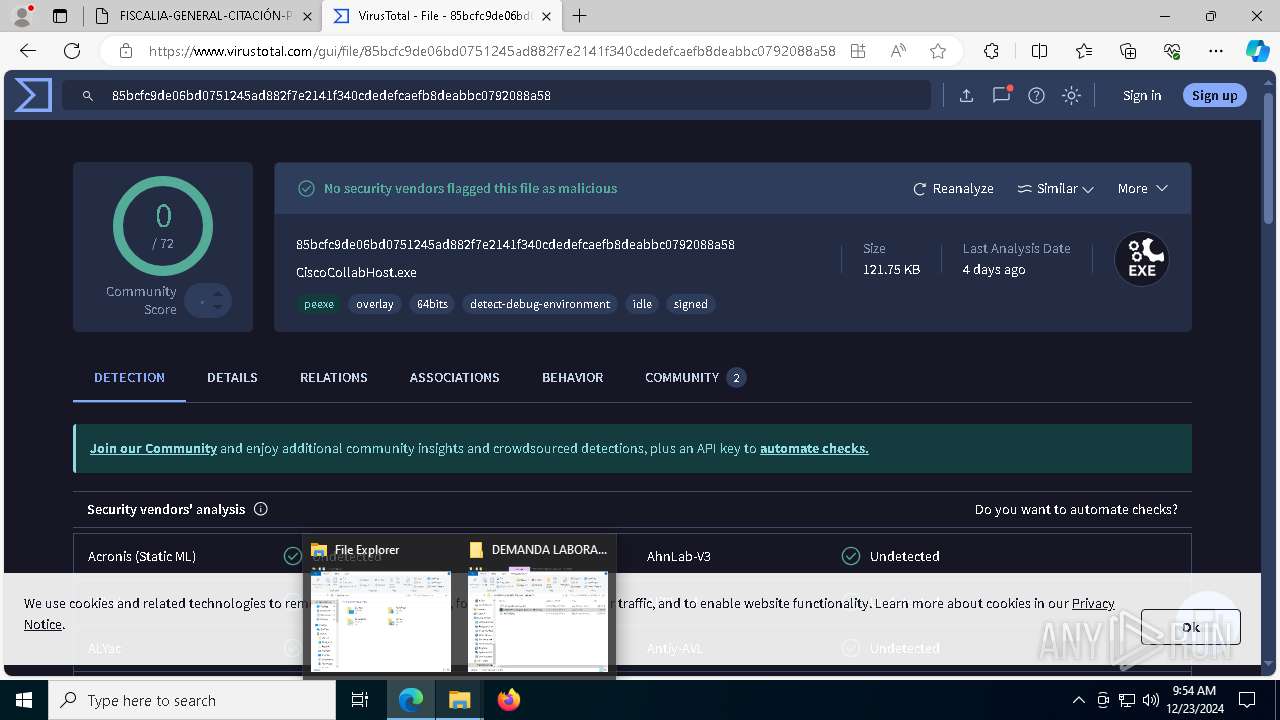Switch to the COMMUNITY tab

tap(695, 377)
